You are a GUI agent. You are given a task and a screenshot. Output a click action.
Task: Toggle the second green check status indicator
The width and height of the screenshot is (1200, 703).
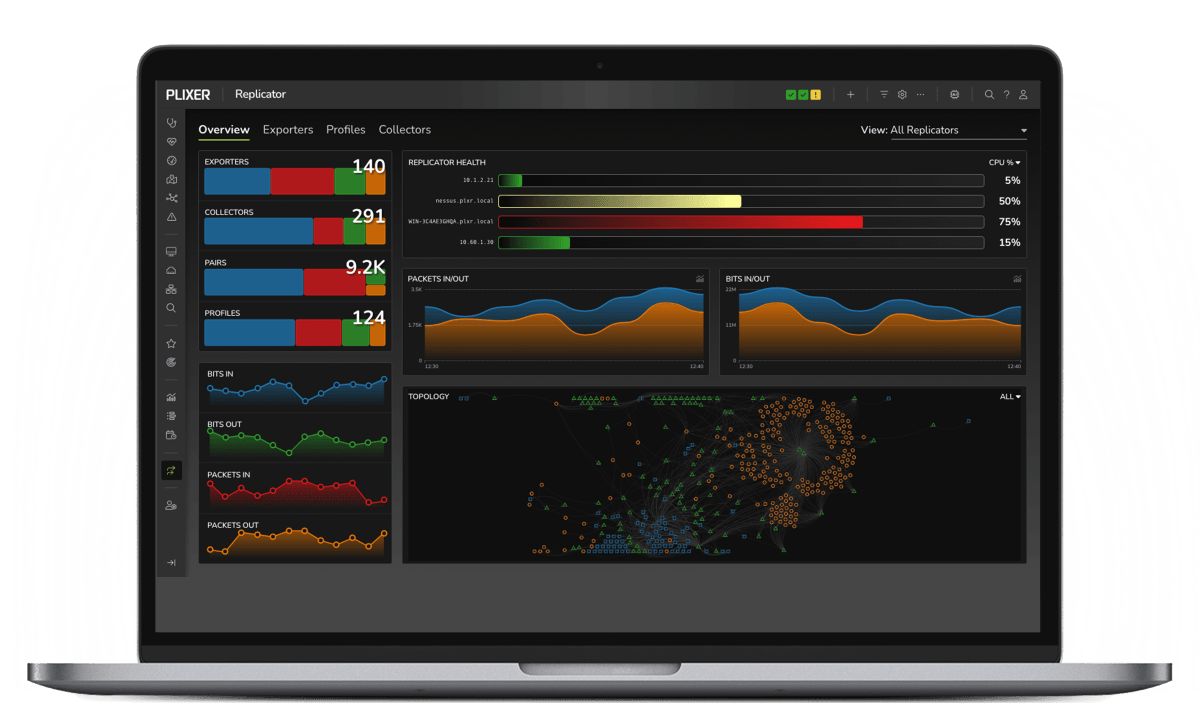(x=803, y=94)
